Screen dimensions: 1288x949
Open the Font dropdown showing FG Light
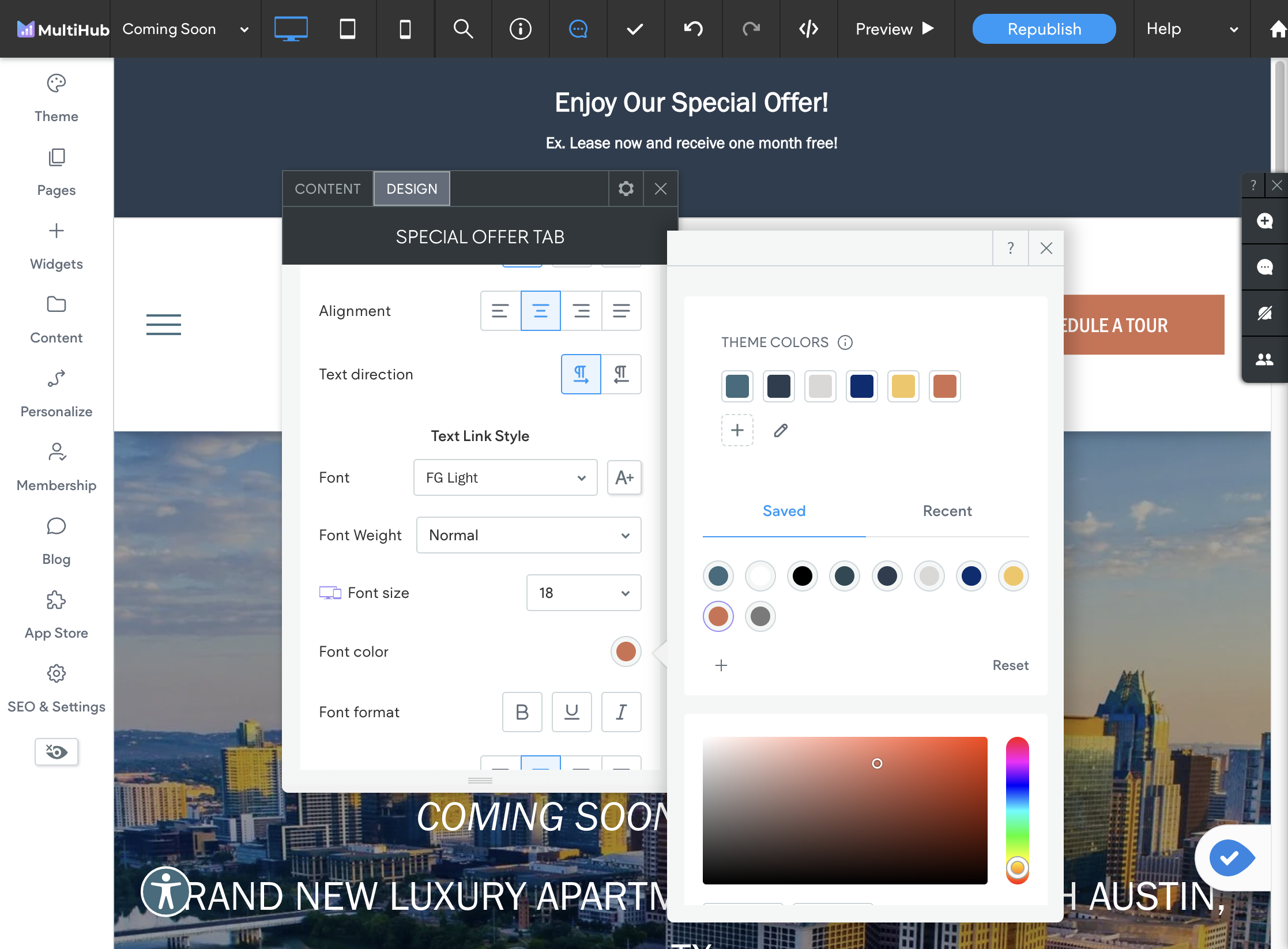506,477
